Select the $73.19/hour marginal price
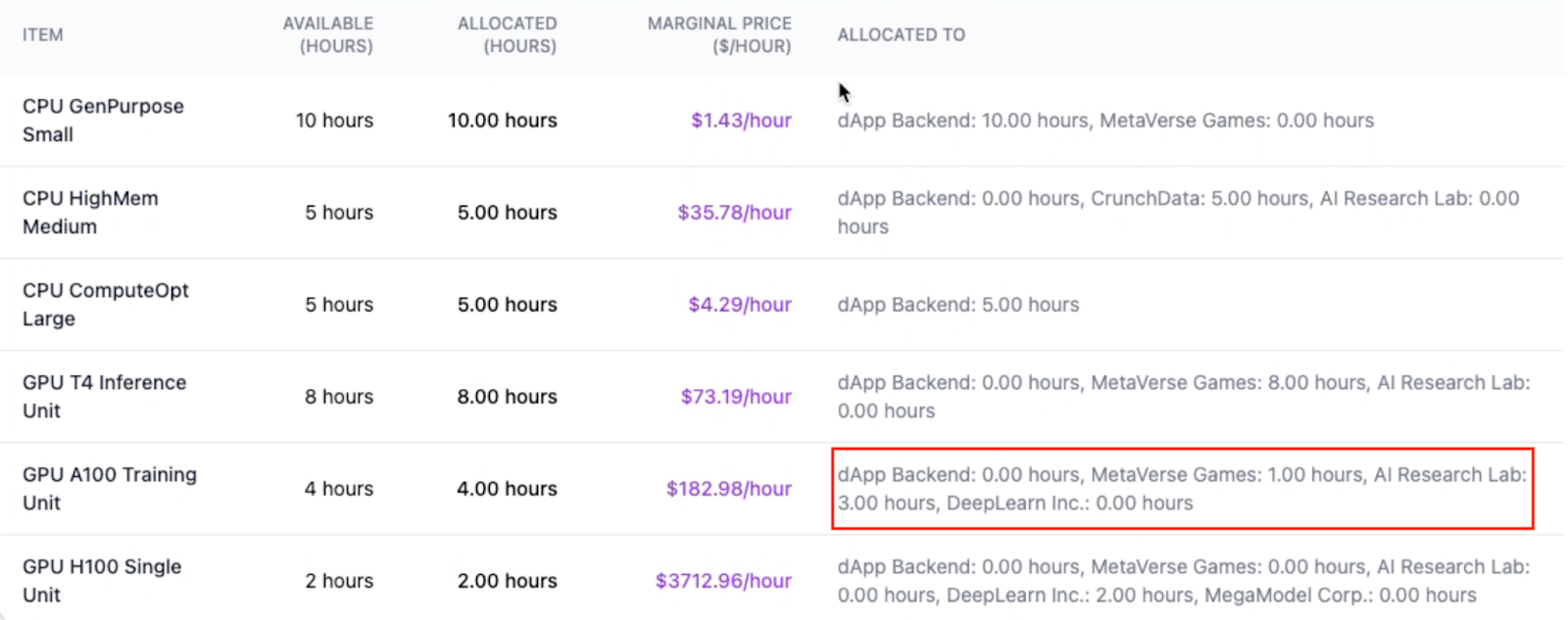The height and width of the screenshot is (620, 1568). point(736,397)
